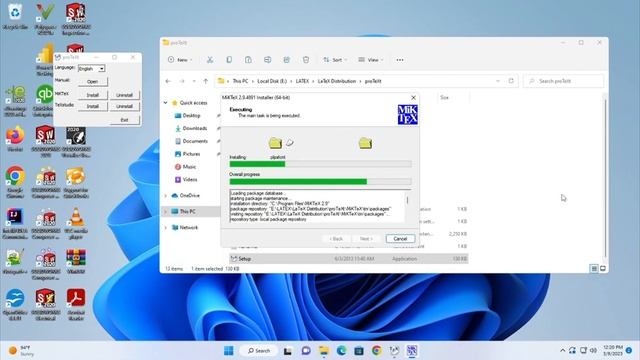Click the MiKTeX installer taskbar icon
This screenshot has width=640, height=360.
[411, 351]
